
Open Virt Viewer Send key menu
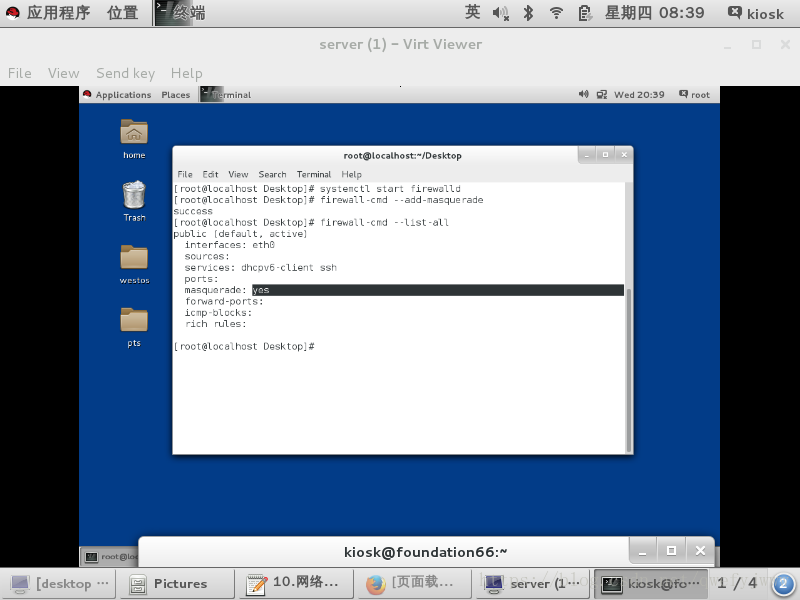(x=126, y=73)
